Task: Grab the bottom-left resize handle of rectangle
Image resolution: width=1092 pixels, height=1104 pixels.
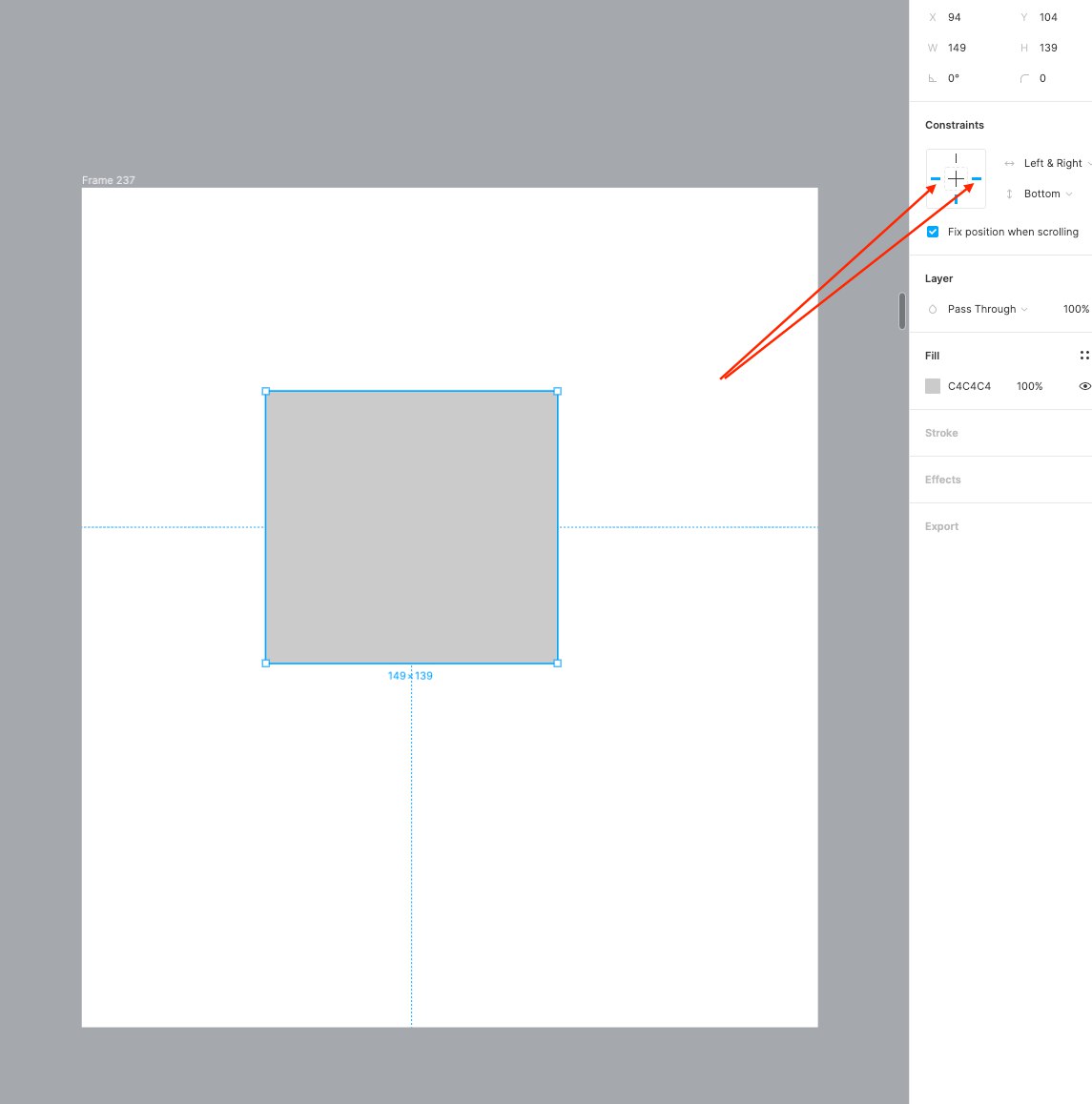Action: (265, 664)
